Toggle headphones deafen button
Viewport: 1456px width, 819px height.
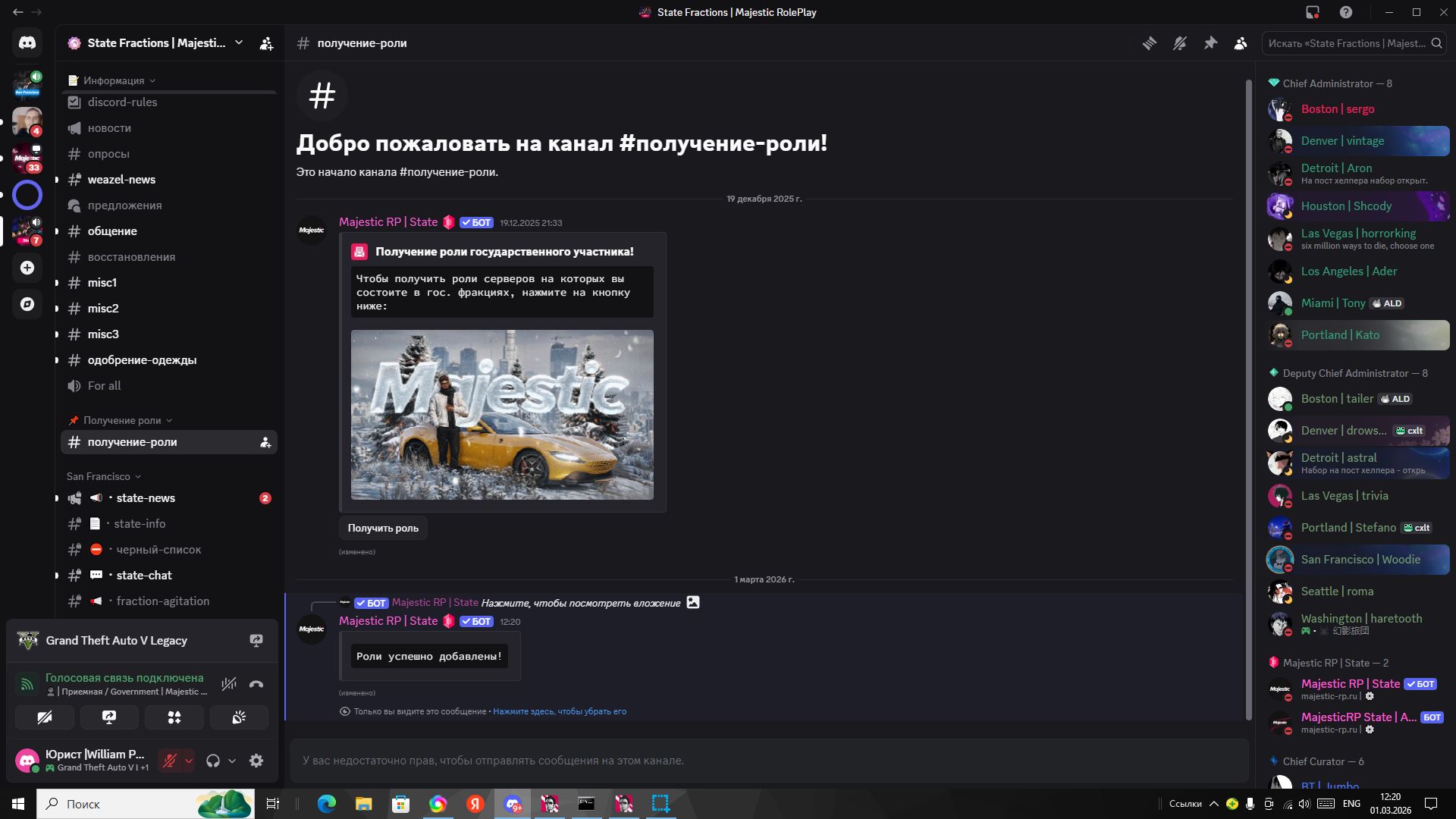pos(213,761)
